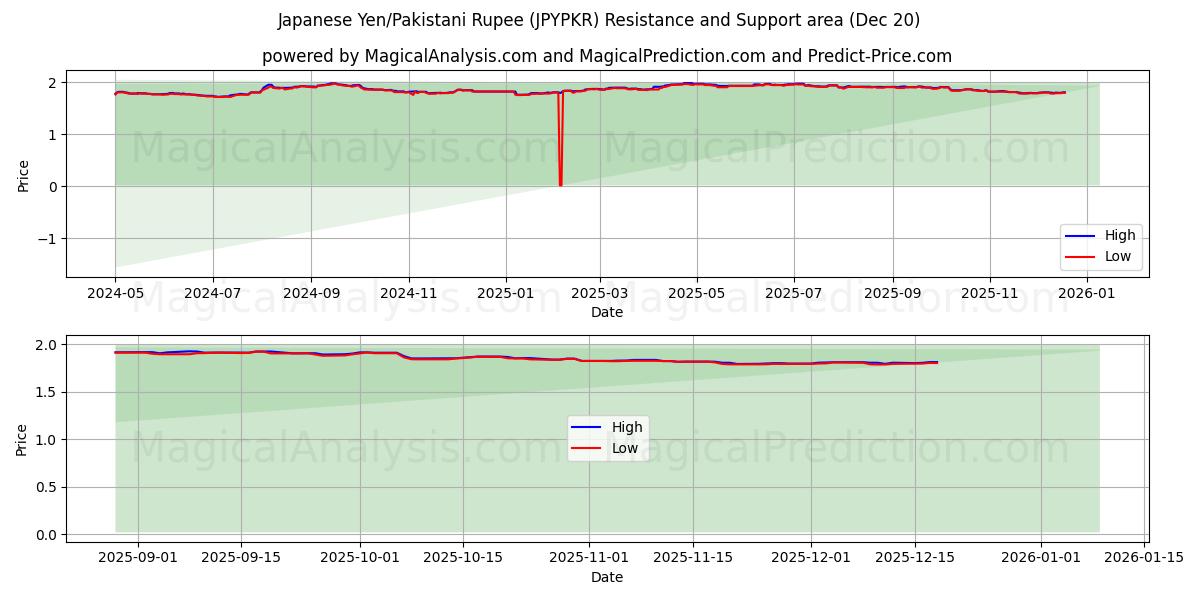The height and width of the screenshot is (600, 1200).
Task: Select the blue High line symbol in lower legend
Action: click(x=584, y=426)
